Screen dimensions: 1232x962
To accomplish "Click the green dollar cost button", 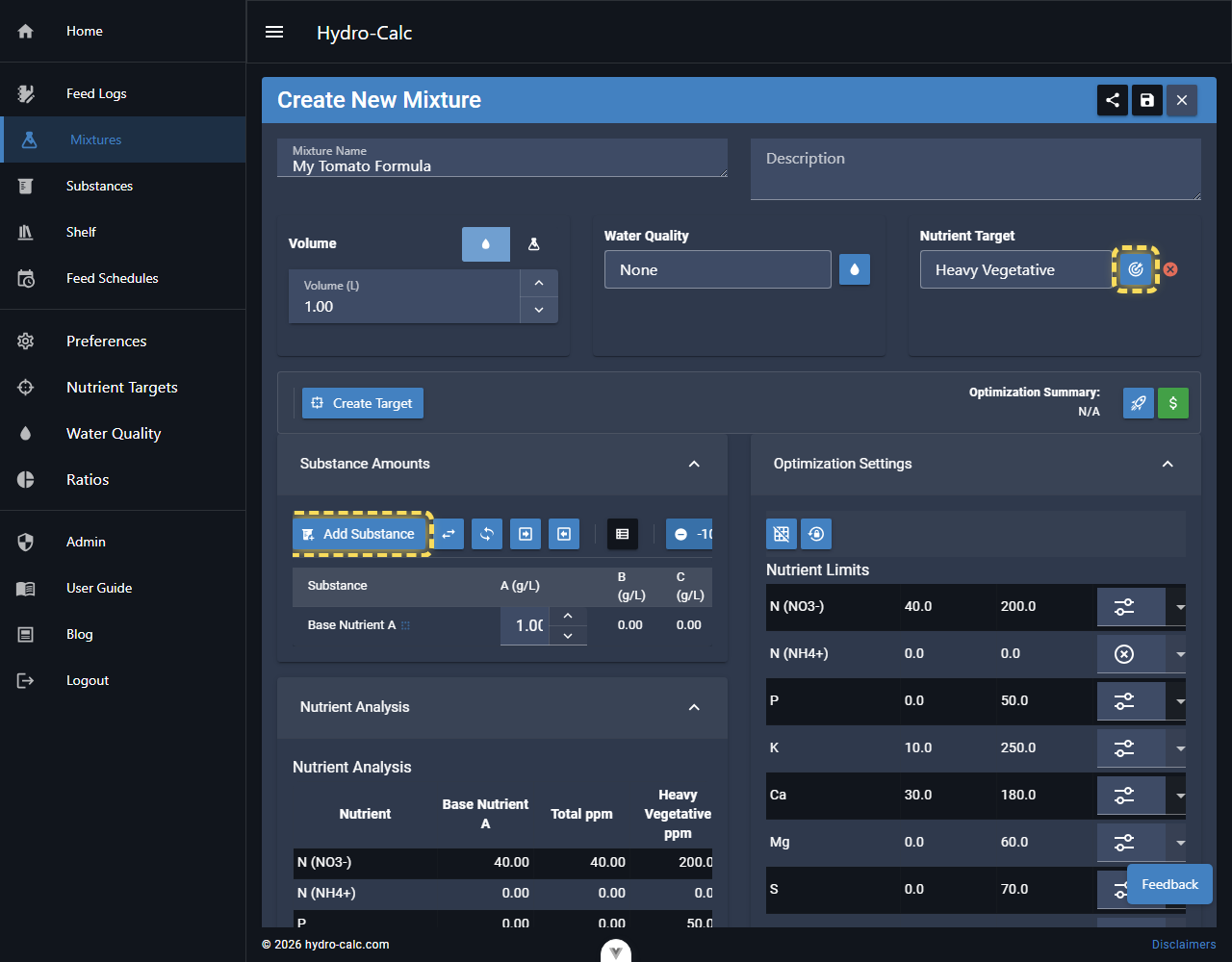I will [1173, 403].
